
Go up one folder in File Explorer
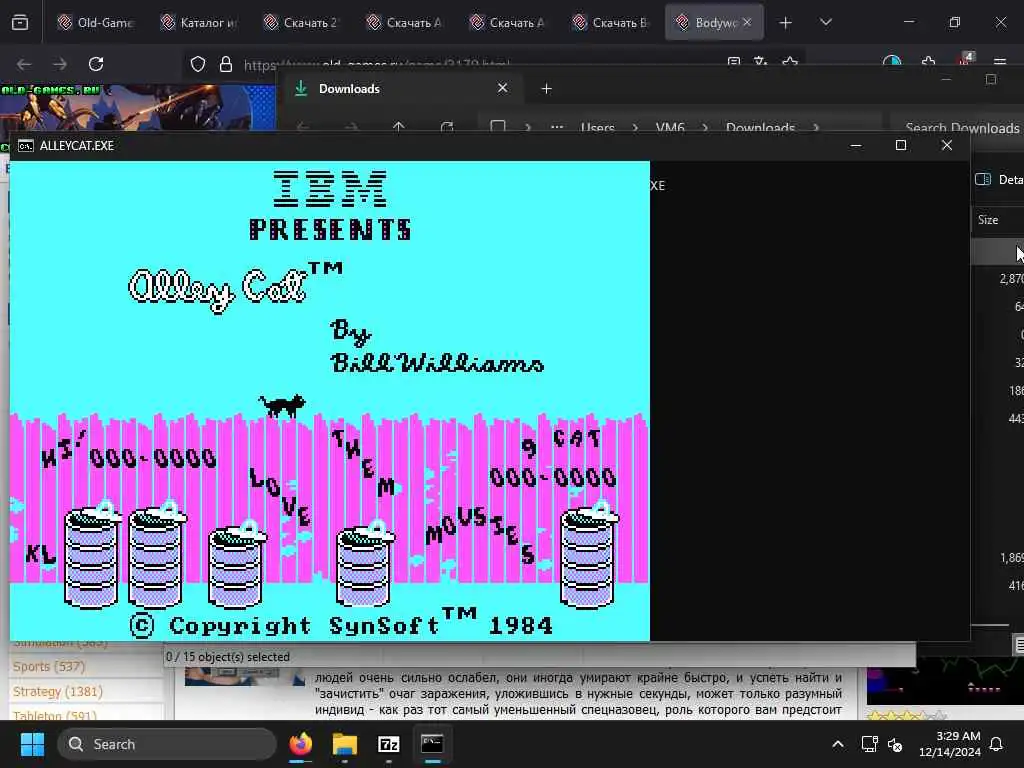click(x=399, y=127)
